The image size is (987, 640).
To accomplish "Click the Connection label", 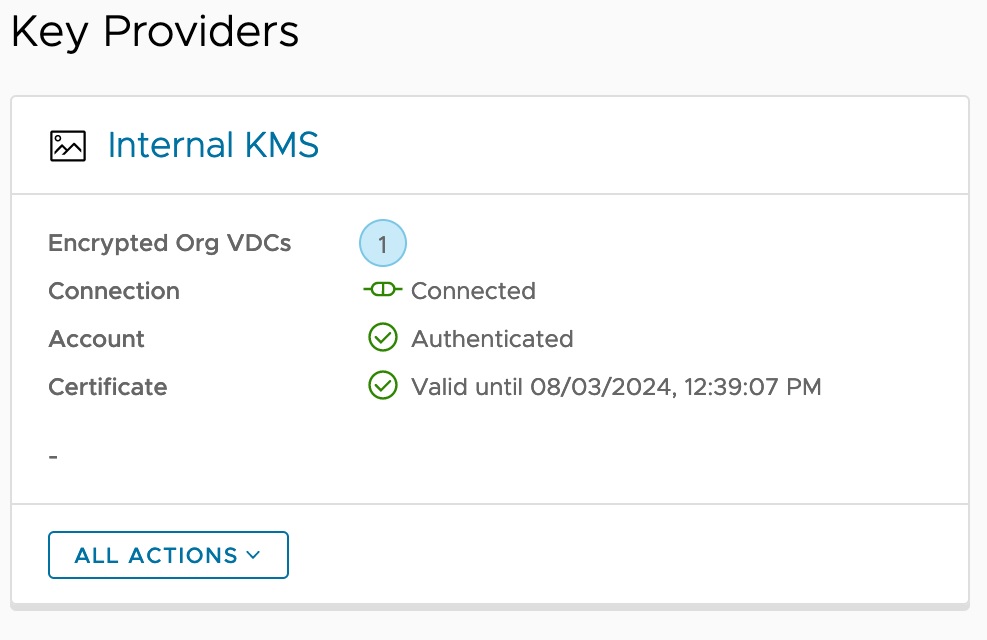I will (114, 291).
